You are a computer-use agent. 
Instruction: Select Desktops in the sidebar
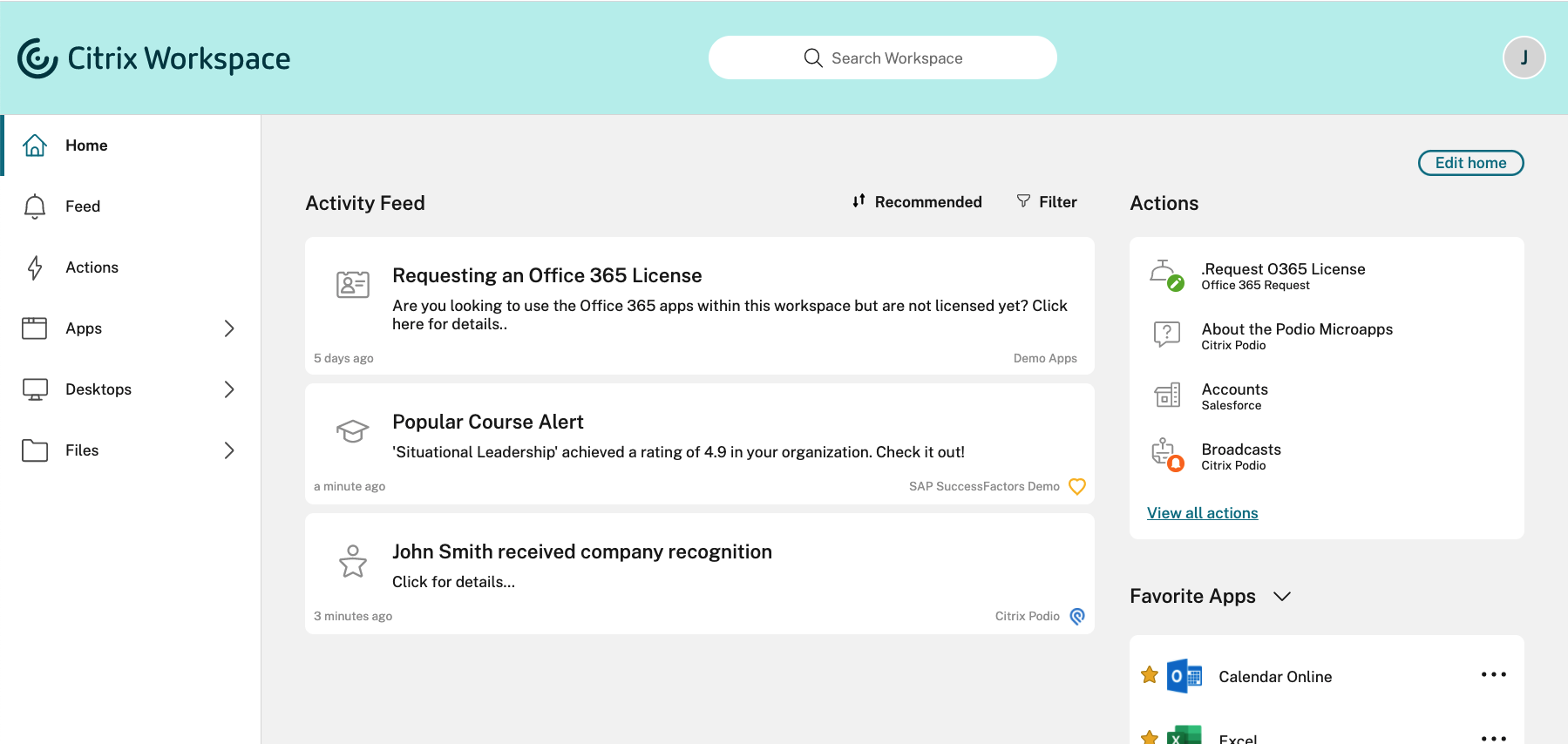coord(131,389)
